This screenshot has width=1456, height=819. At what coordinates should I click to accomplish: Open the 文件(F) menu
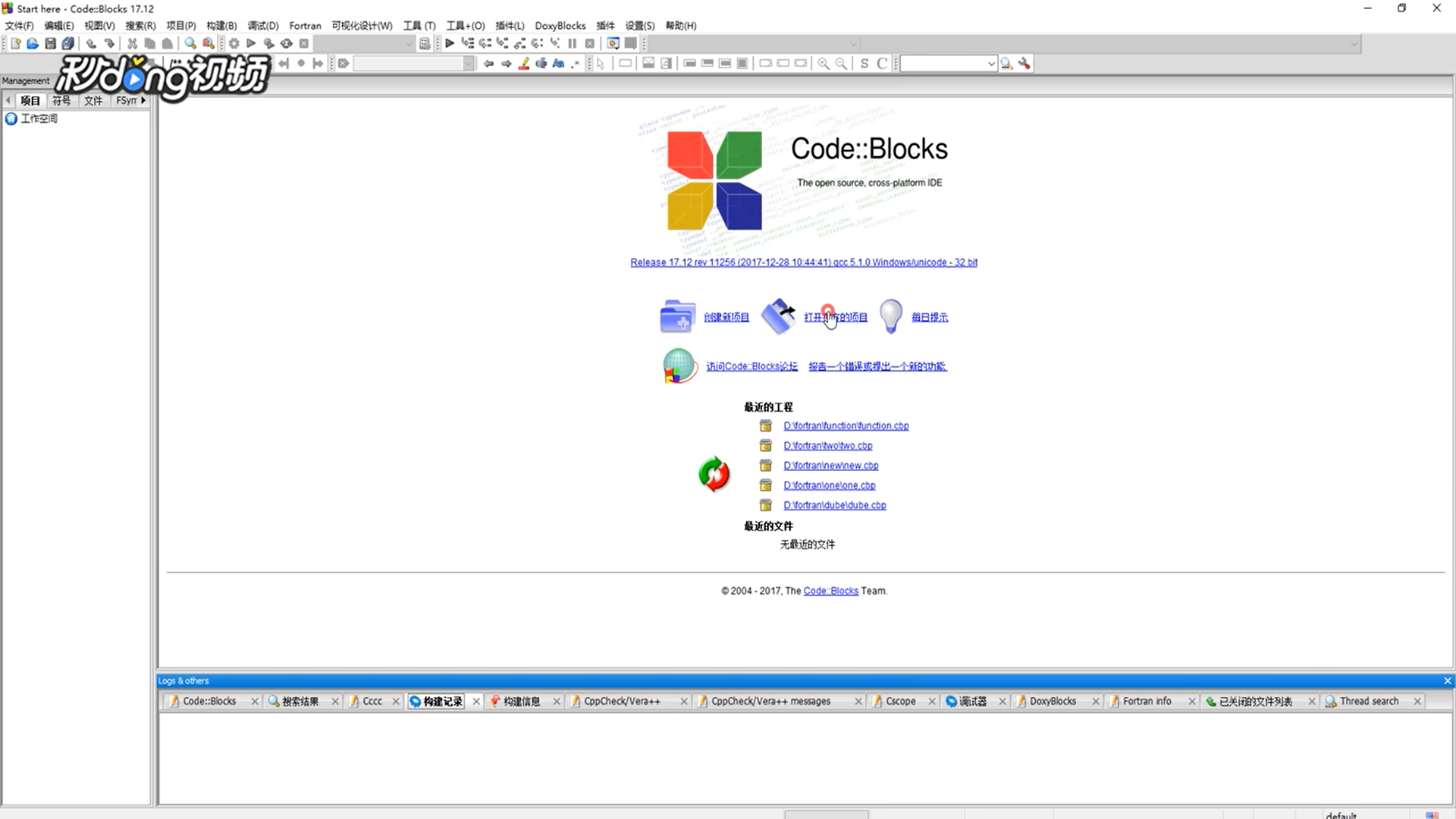coord(19,26)
